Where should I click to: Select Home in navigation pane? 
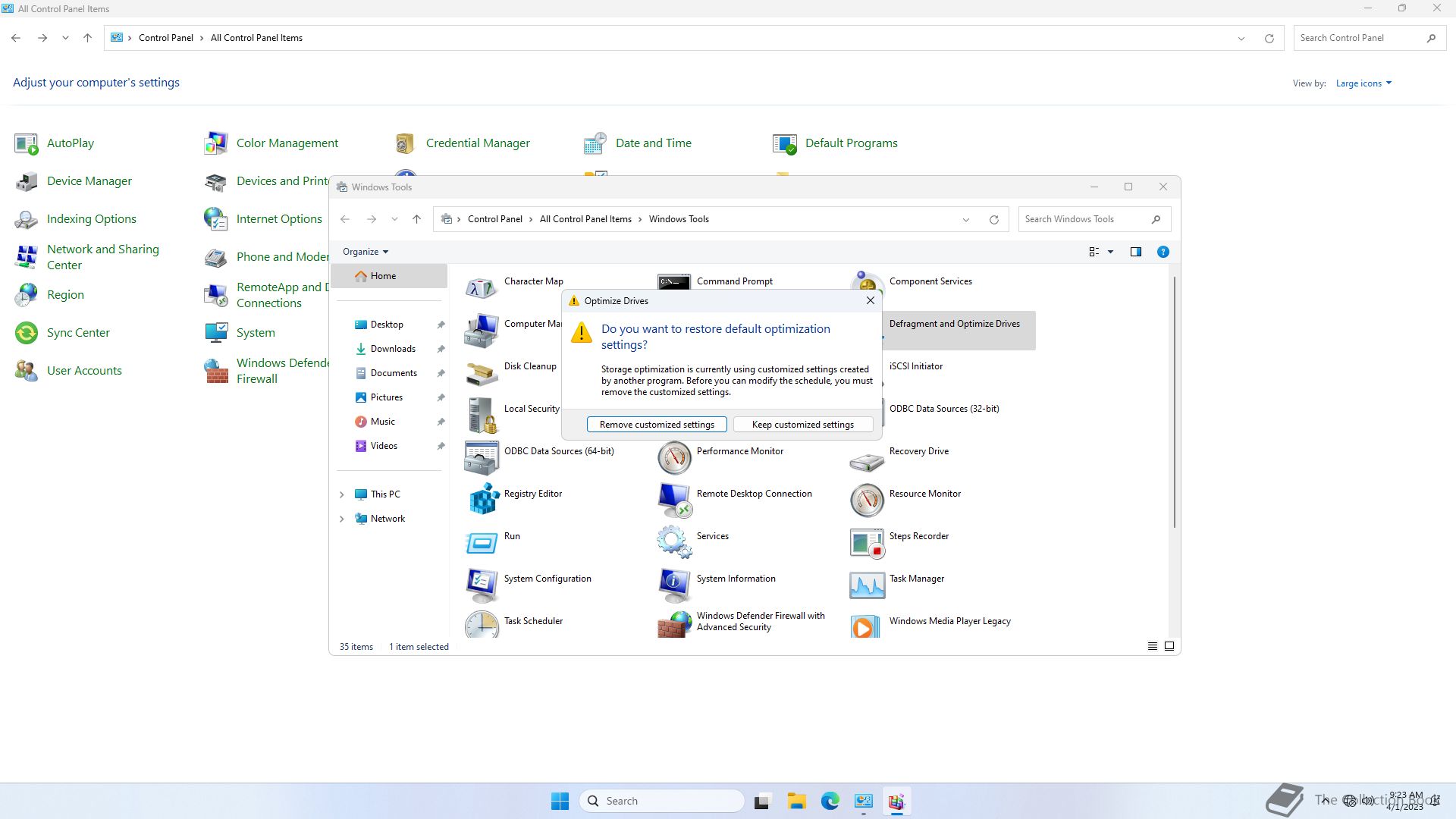(389, 276)
